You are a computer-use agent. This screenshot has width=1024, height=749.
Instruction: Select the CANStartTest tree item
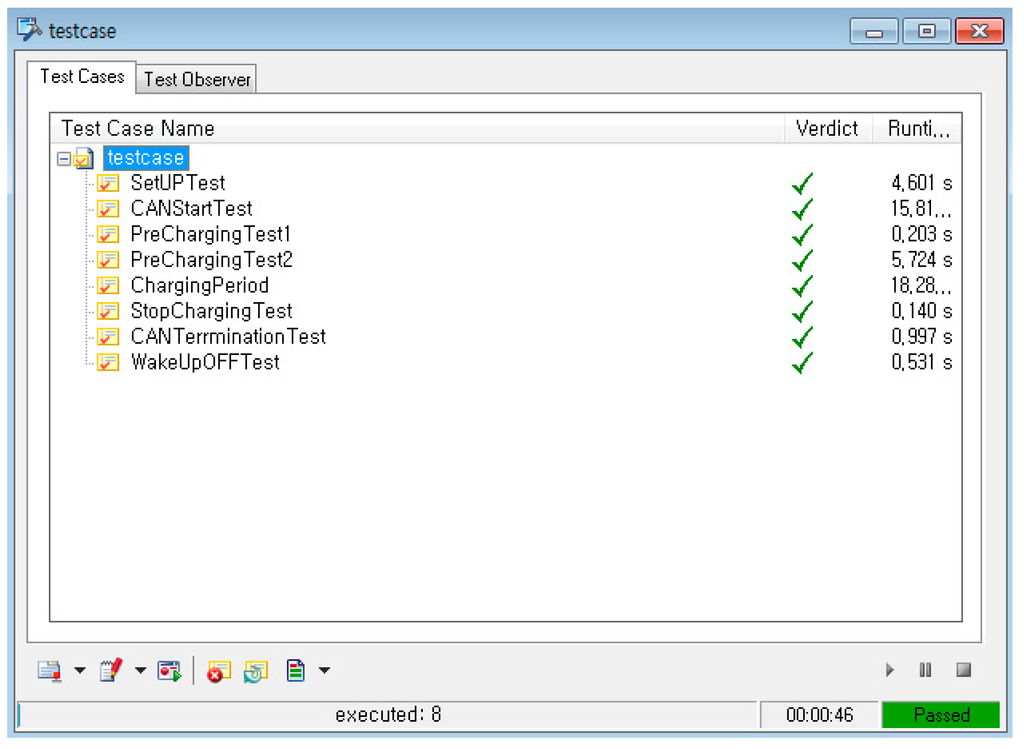[x=191, y=209]
